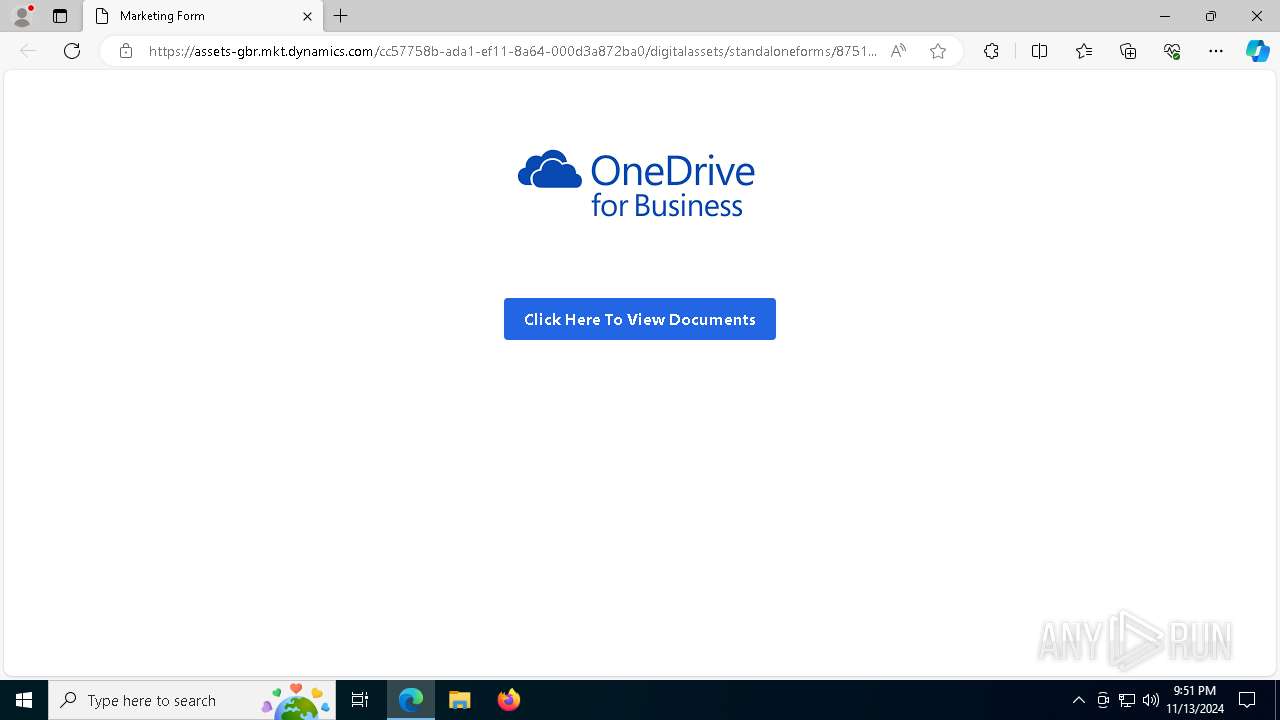This screenshot has height=720, width=1280.
Task: Click the address bar URL
Action: click(512, 51)
